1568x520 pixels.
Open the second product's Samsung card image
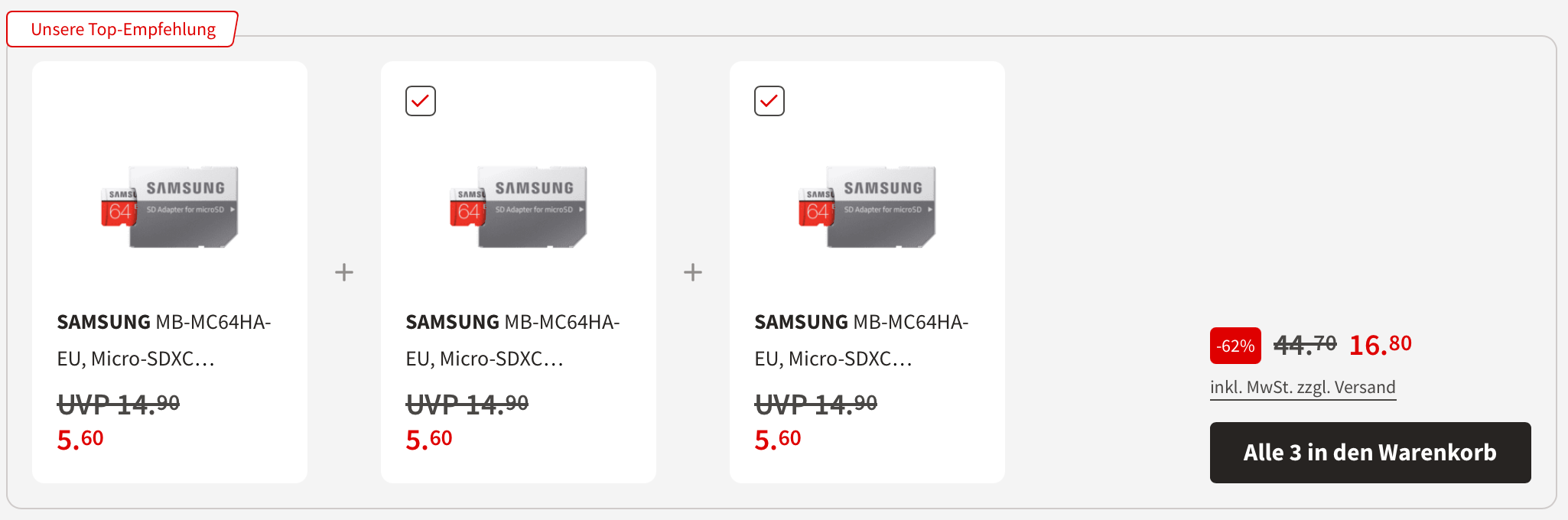519,206
